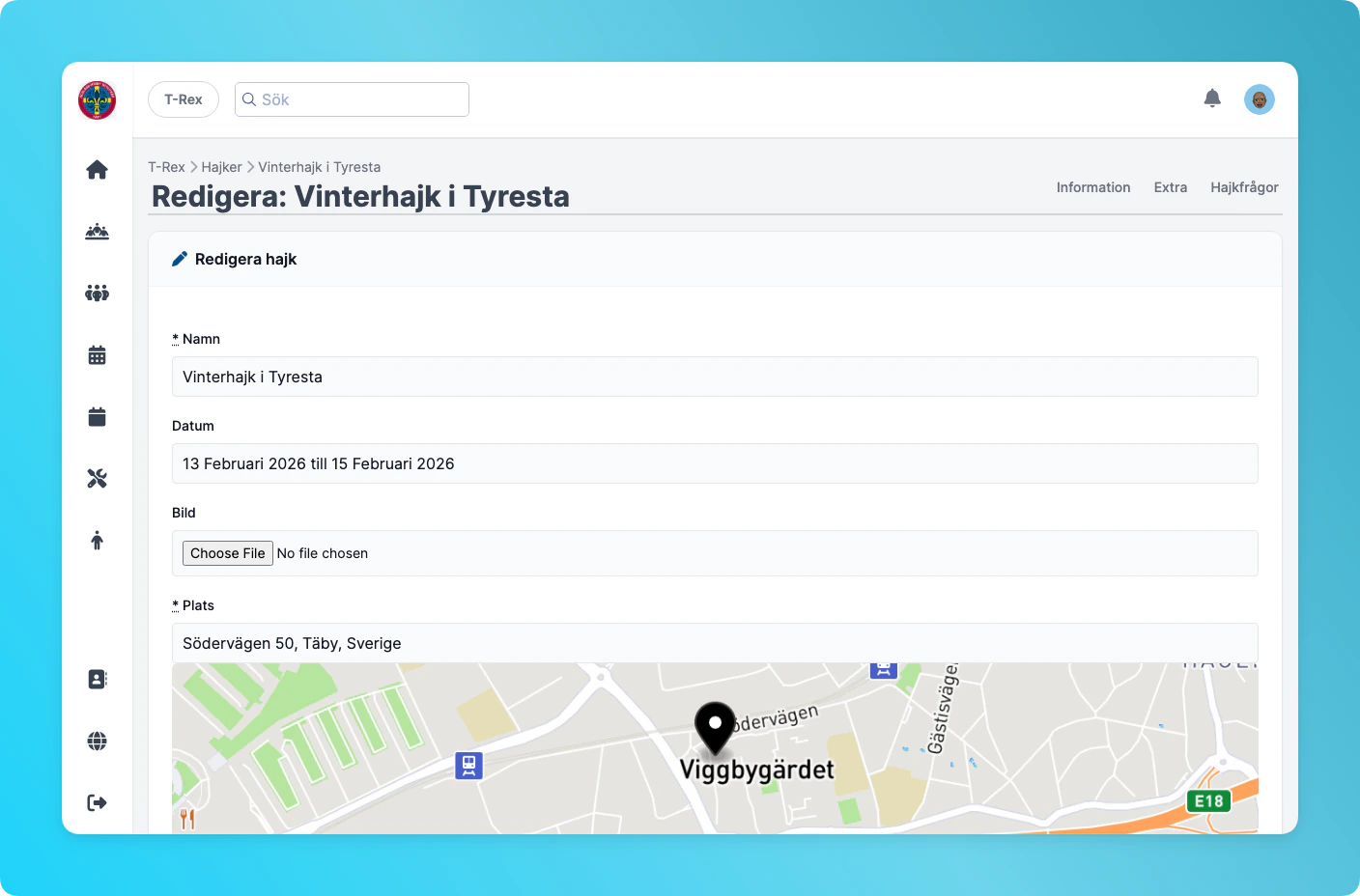Click the pencil icon beside Redigera hajk
Screen dimensions: 1360x896
pos(180,259)
